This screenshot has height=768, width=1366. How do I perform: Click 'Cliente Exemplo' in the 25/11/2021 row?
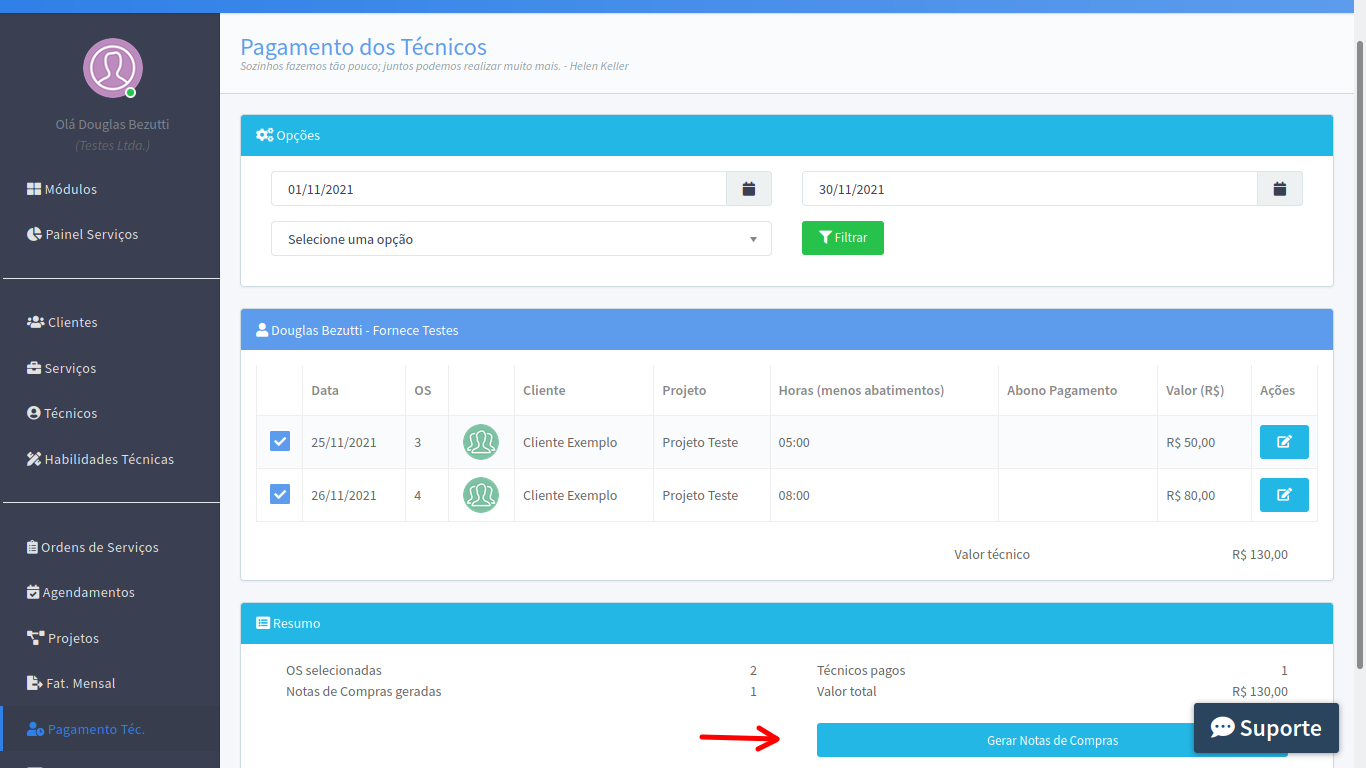570,442
